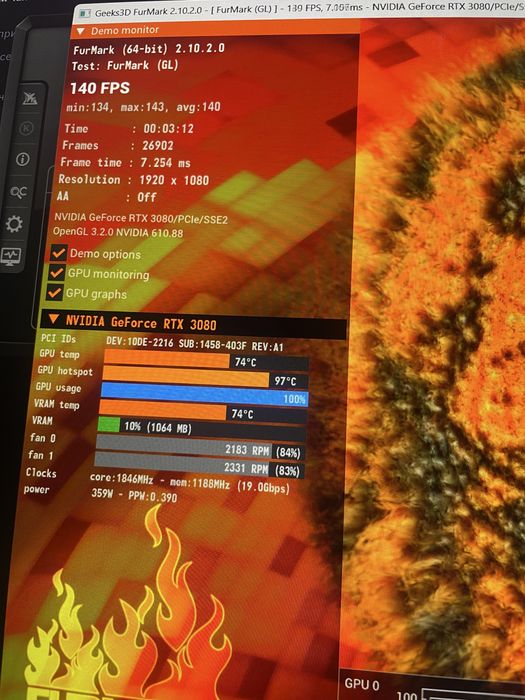Viewport: 525px width, 700px height.
Task: Click the blue GPU usage 100% bar
Action: [204, 396]
